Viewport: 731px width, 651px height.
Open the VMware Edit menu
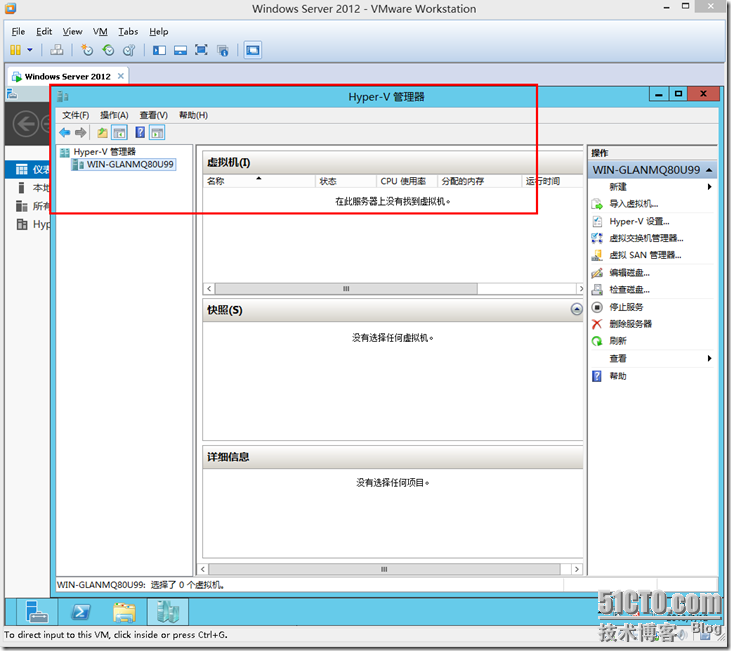(x=44, y=31)
